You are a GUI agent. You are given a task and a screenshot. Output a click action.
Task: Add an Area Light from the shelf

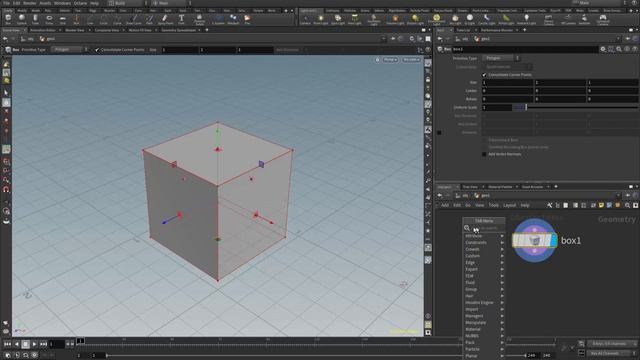tap(355, 19)
